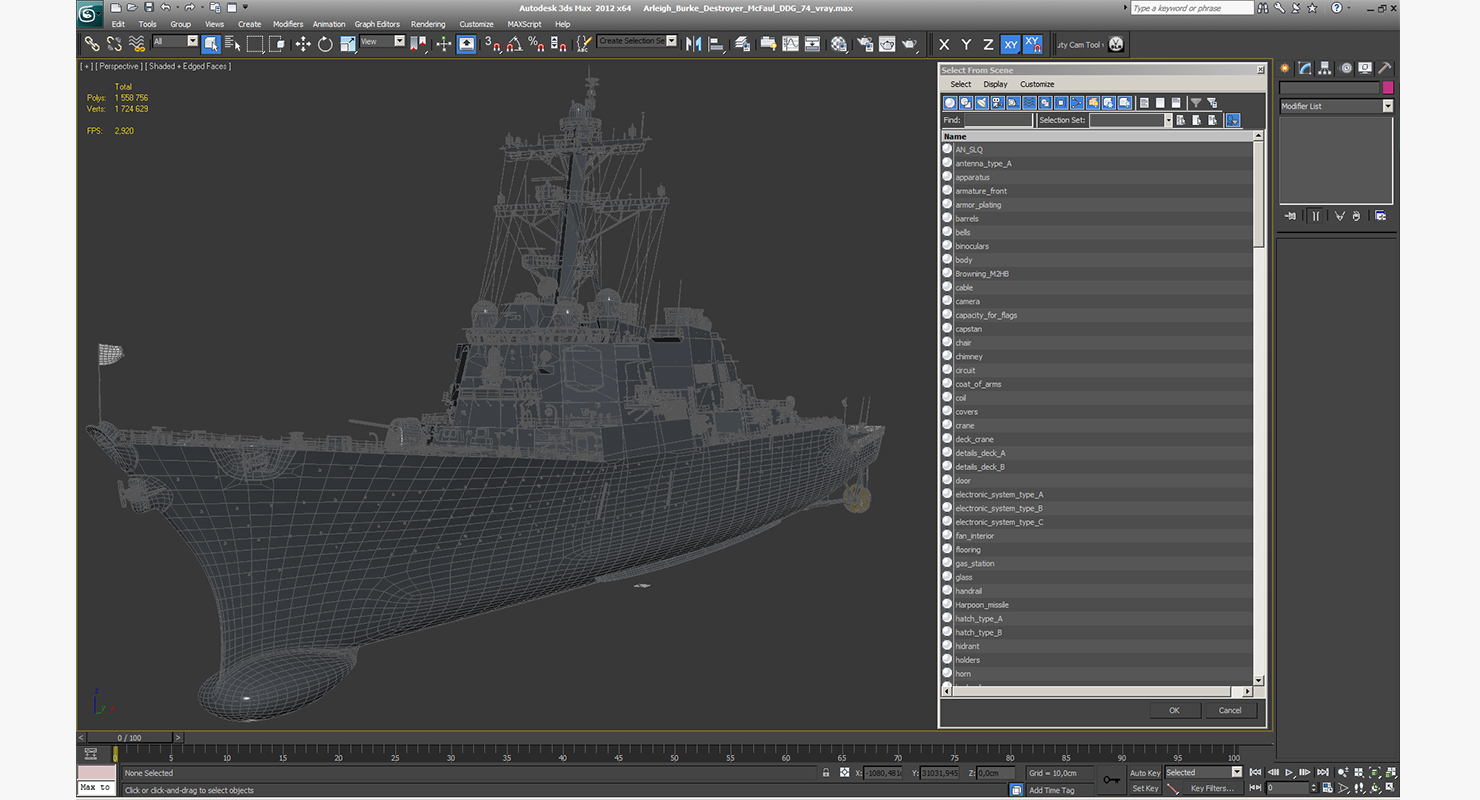Open Curve Editor from toolbar

pos(790,44)
